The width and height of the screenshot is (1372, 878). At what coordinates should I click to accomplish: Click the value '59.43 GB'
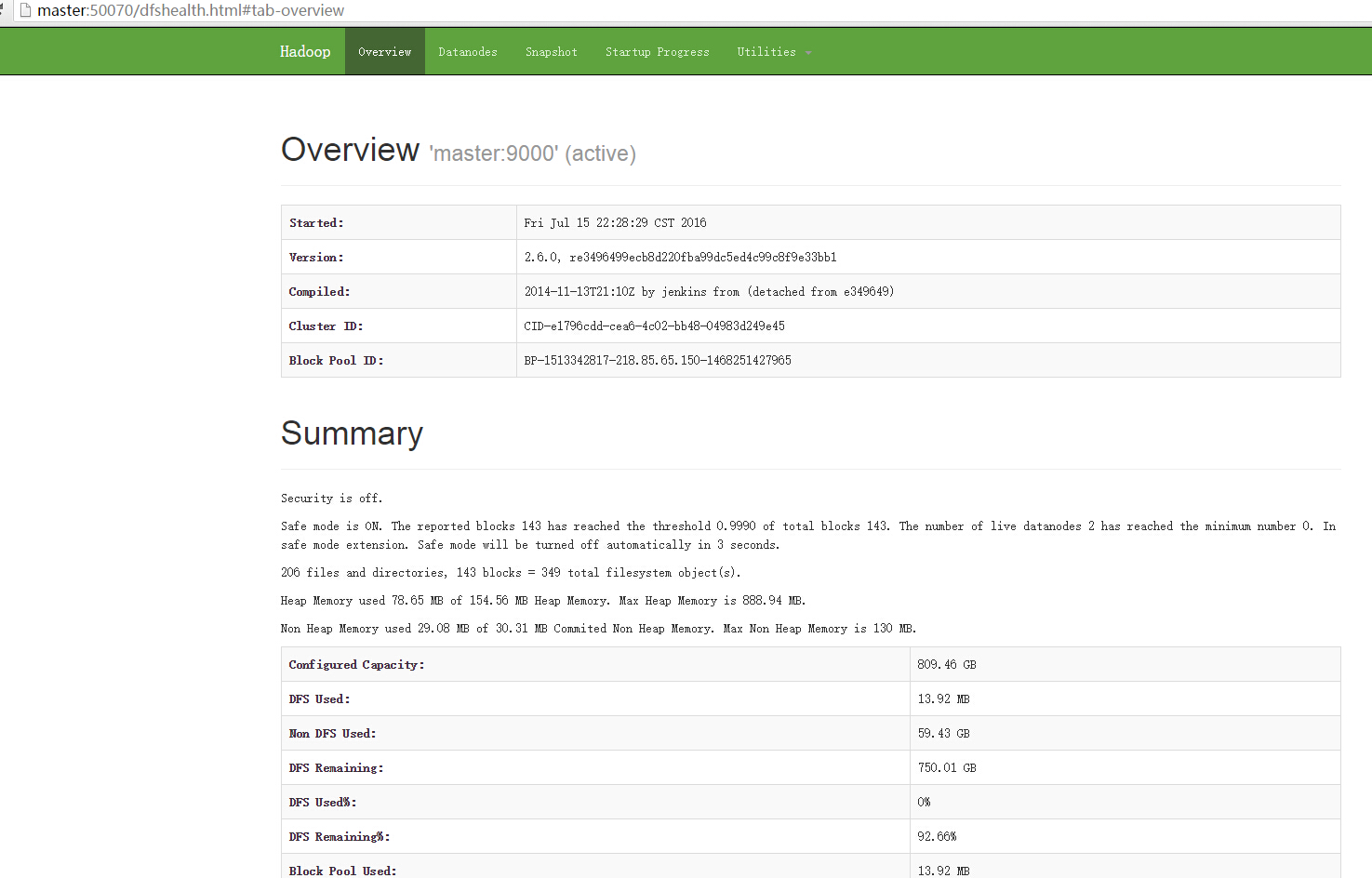[943, 733]
